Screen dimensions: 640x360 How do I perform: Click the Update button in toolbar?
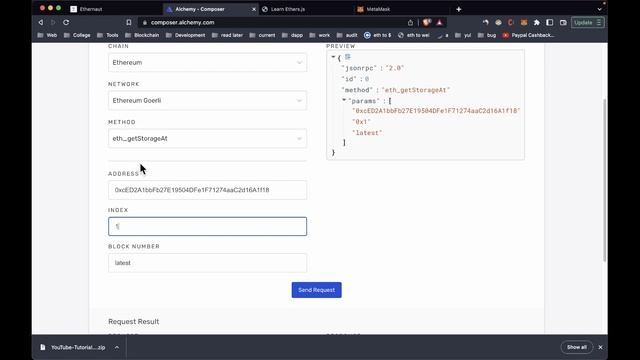[587, 22]
